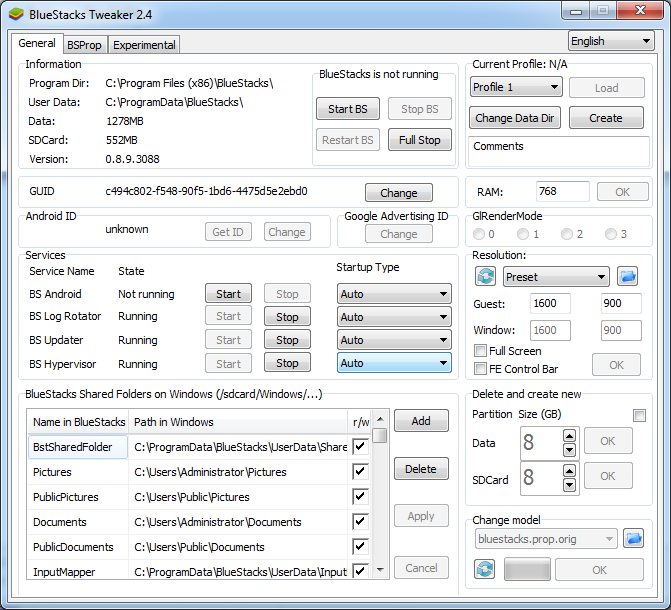The image size is (671, 610).
Task: Select GlRenderMode radio option 0
Action: pyautogui.click(x=478, y=234)
